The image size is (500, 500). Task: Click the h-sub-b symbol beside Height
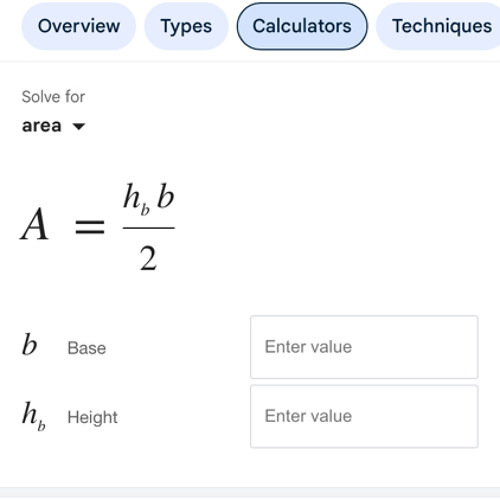tap(34, 416)
